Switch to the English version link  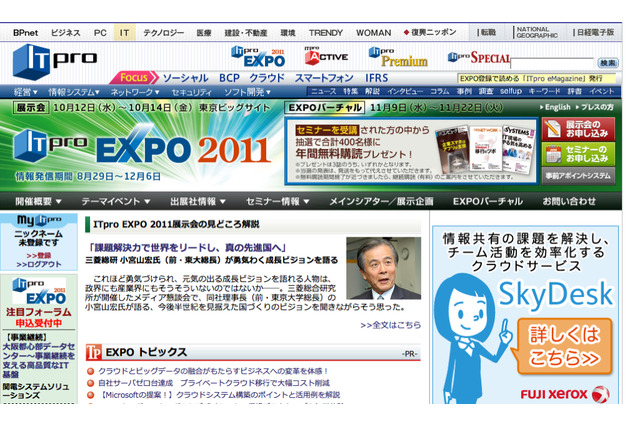coord(555,107)
